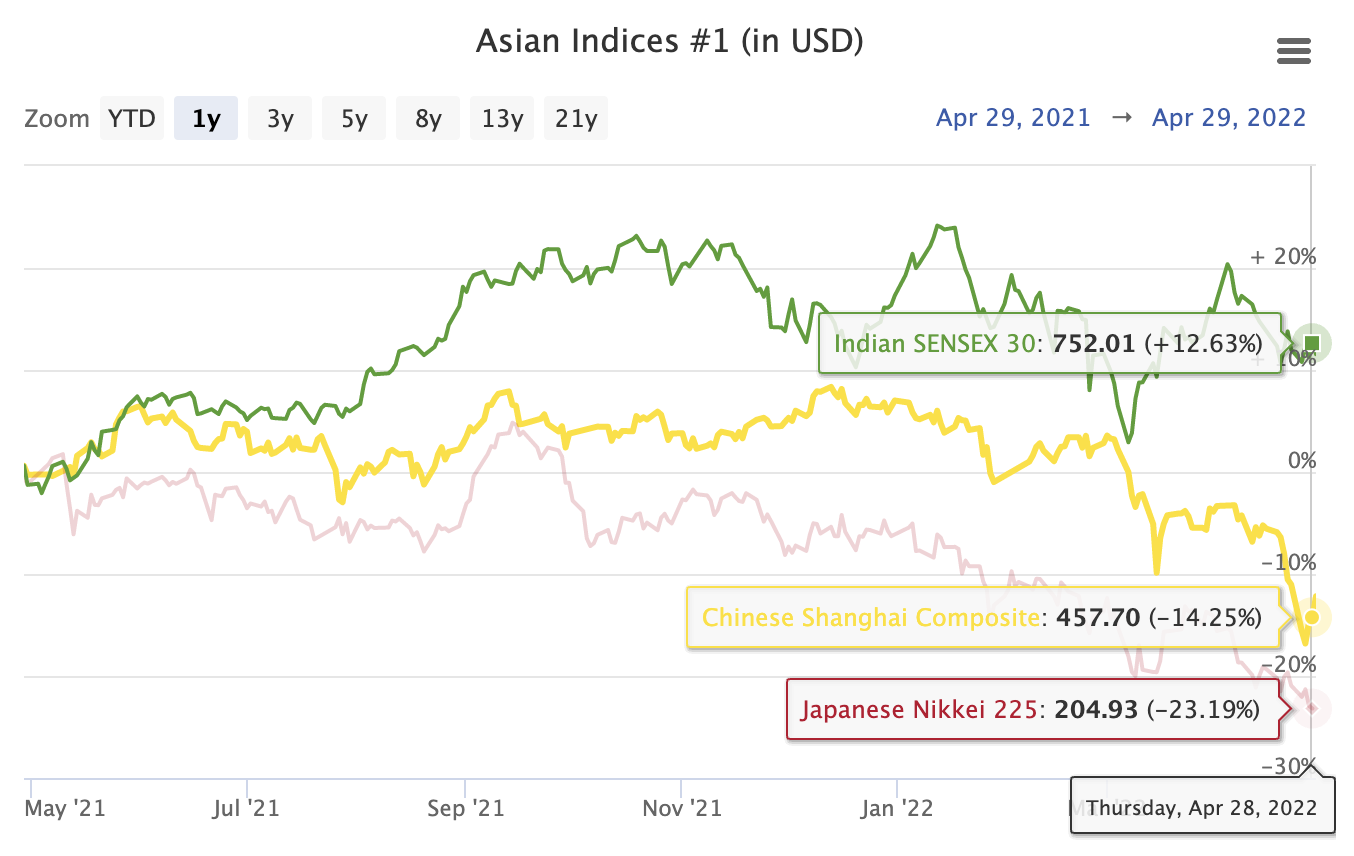1354x856 pixels.
Task: Choose the 21y zoom range
Action: coord(576,119)
